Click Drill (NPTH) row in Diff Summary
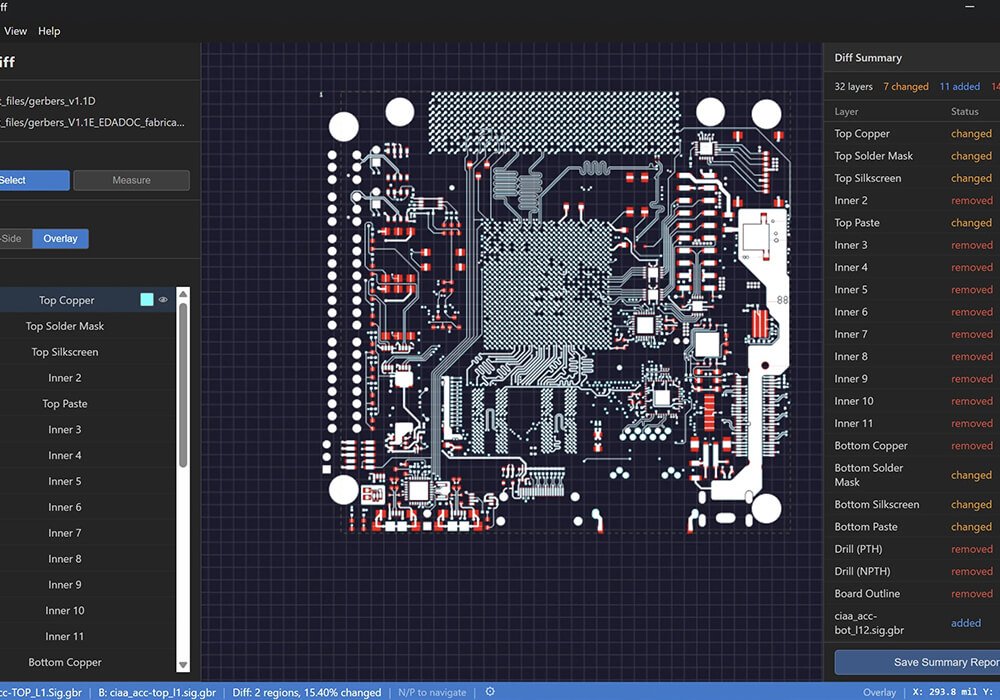 point(912,571)
